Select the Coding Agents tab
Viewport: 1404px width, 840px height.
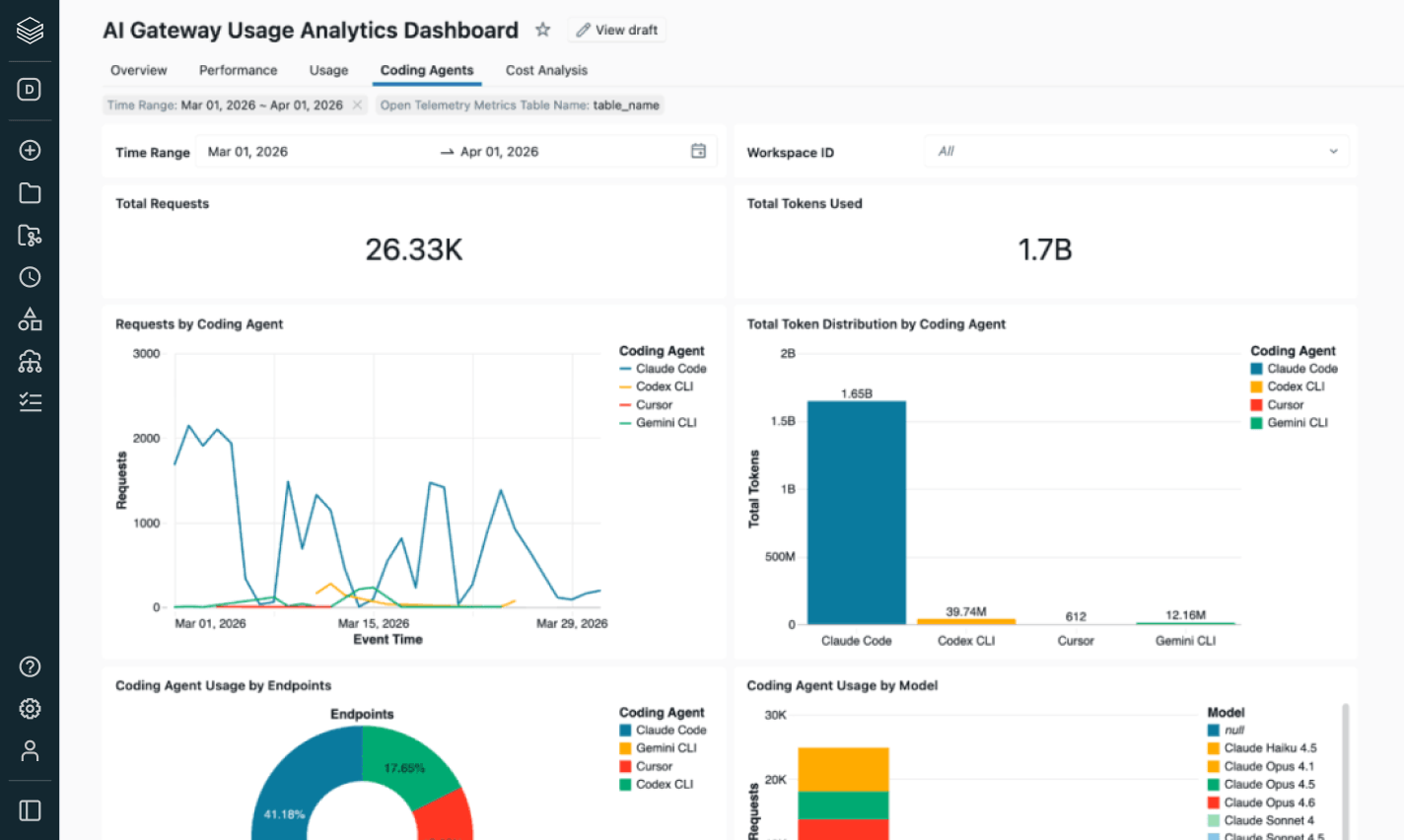pyautogui.click(x=427, y=70)
